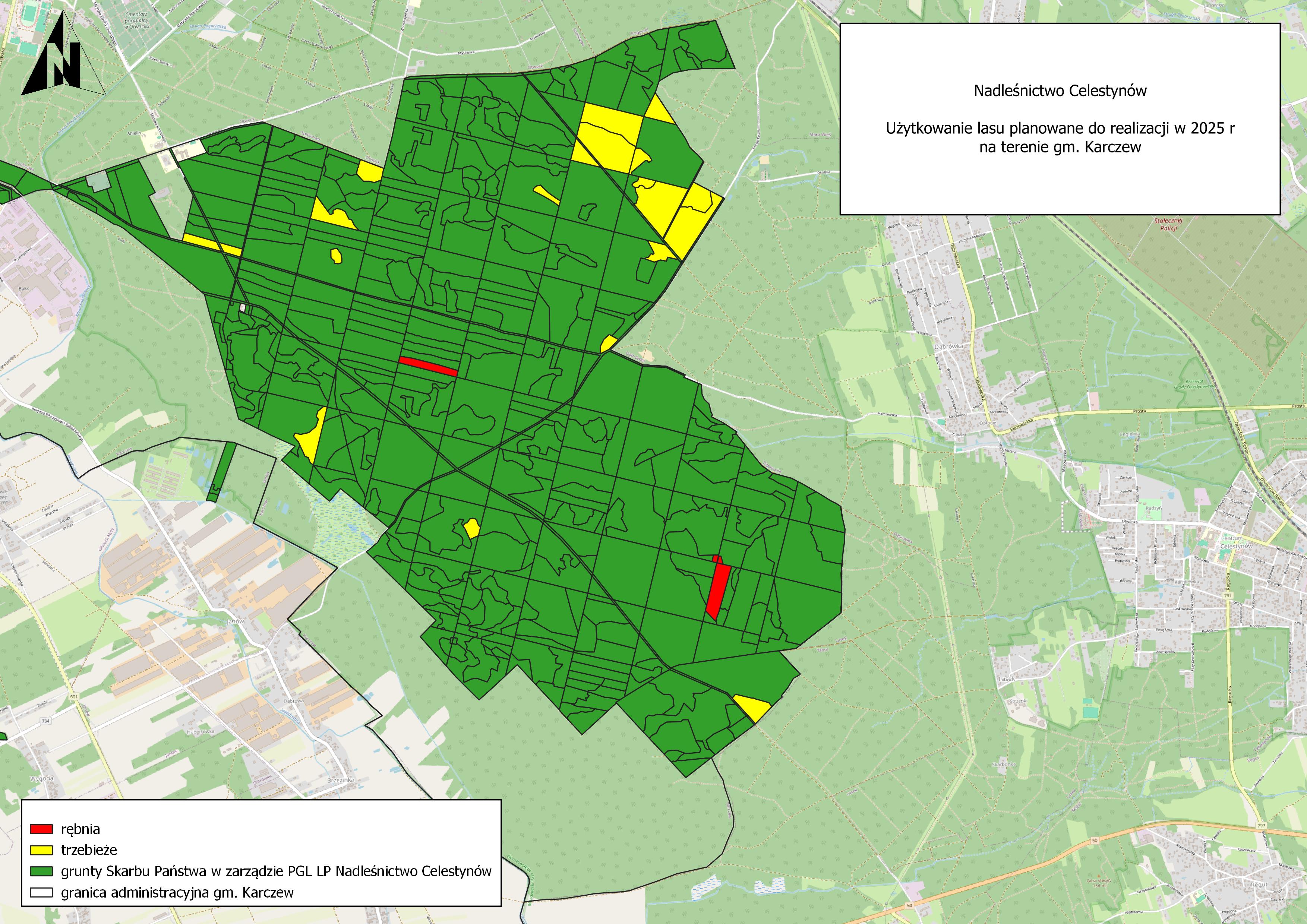
Task: Click the road 734 shield marker
Action: pyautogui.click(x=45, y=721)
